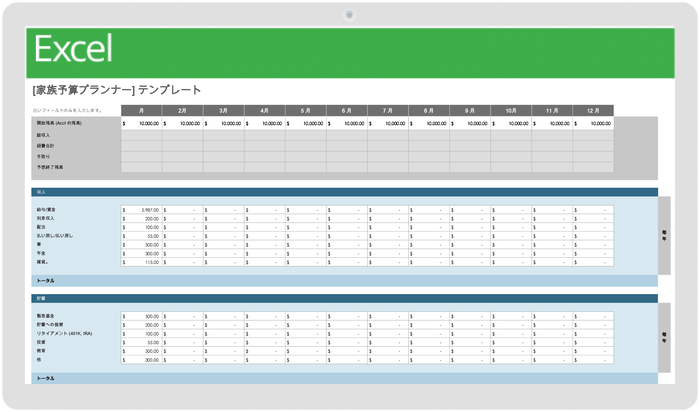Click the 手取り row label
700x412 pixels.
click(x=43, y=157)
